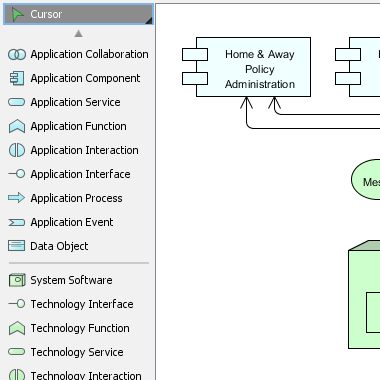Pick the Application Component icon
Viewport: 380px width, 380px height.
[x=17, y=78]
